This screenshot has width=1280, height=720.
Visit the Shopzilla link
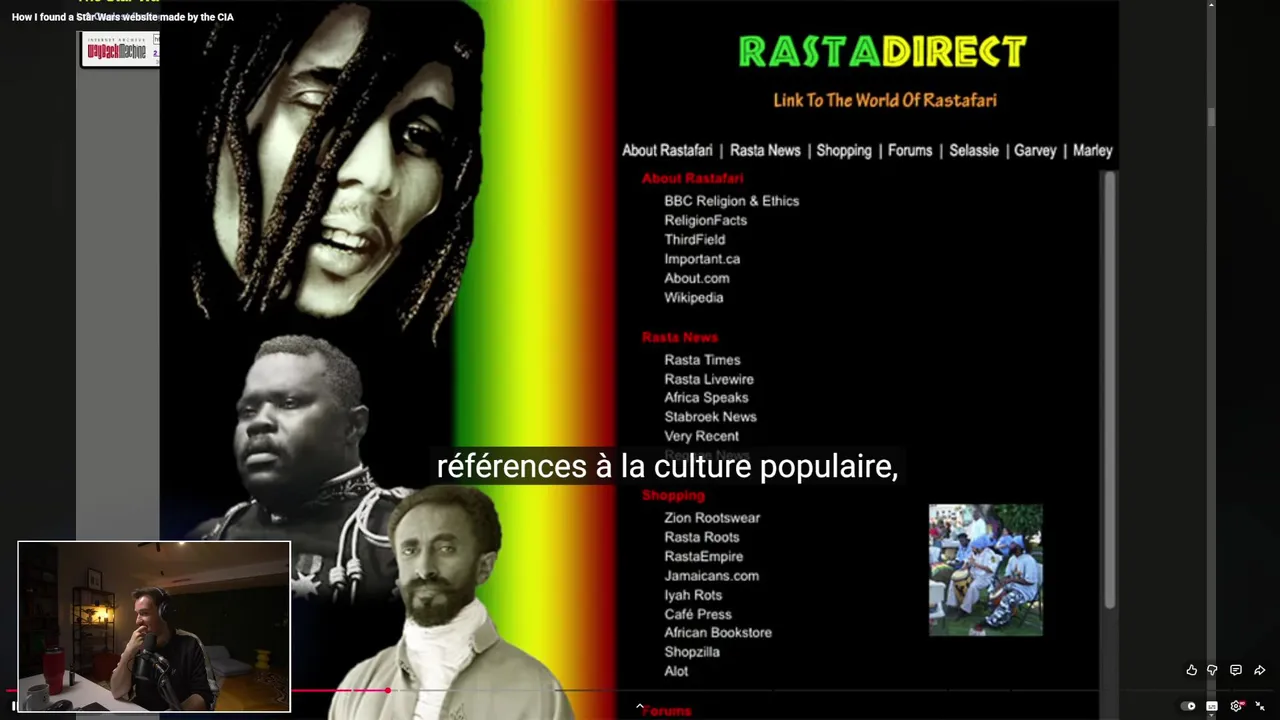click(x=692, y=652)
